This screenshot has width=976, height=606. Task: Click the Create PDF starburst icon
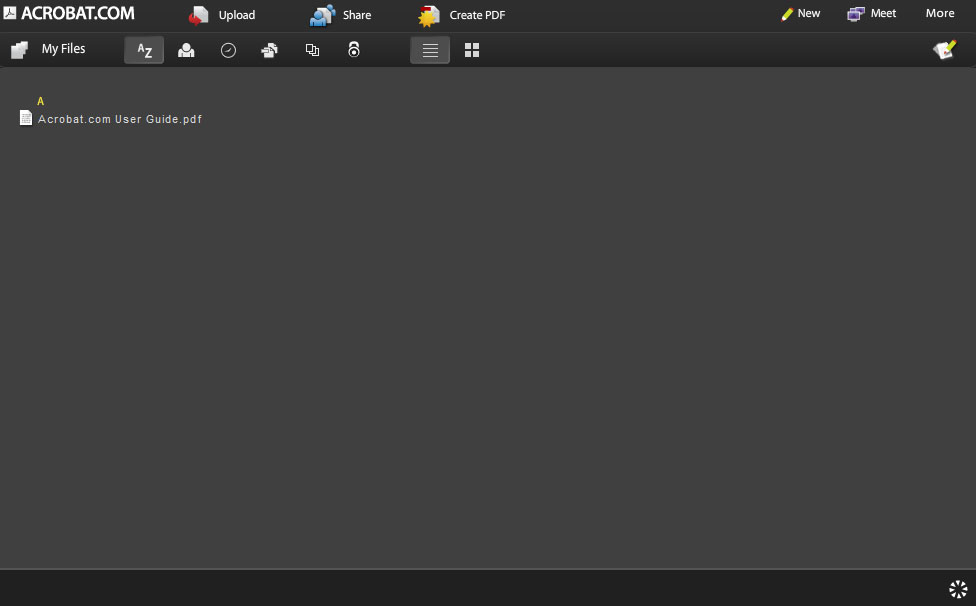tap(429, 15)
